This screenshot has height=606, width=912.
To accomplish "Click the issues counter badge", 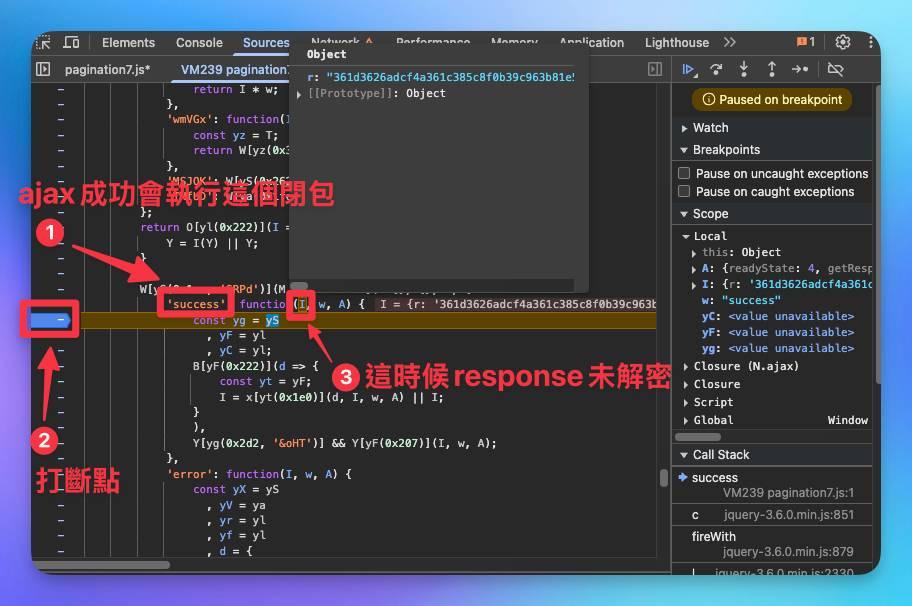I will tap(806, 42).
